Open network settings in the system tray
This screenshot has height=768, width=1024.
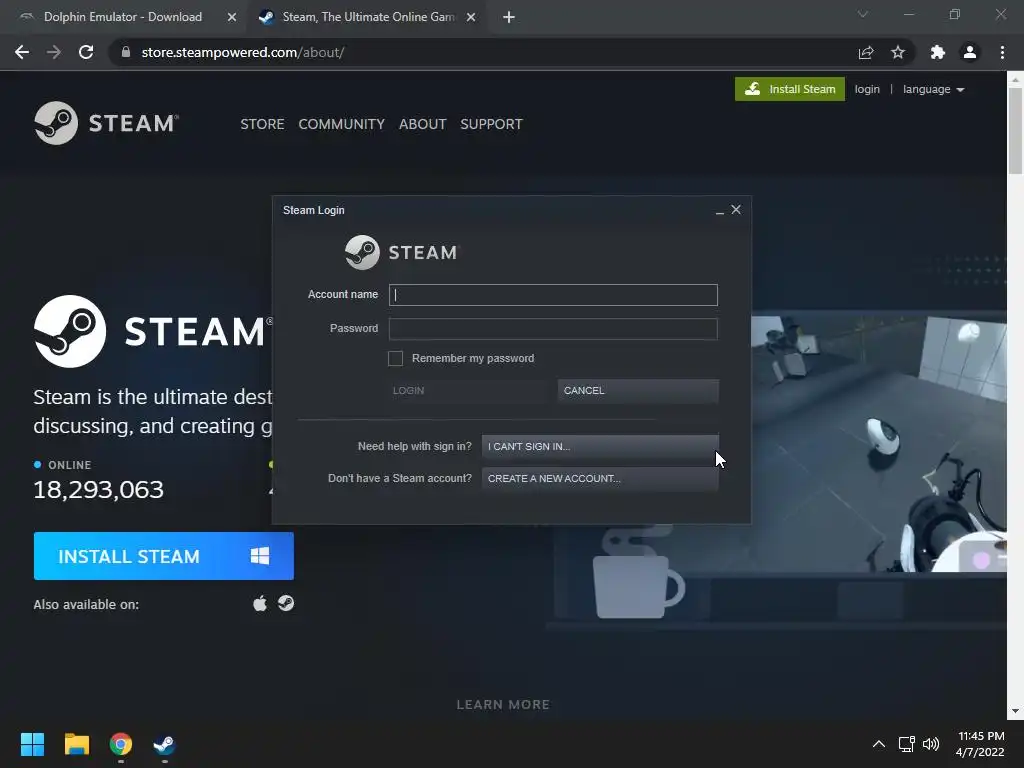click(906, 744)
